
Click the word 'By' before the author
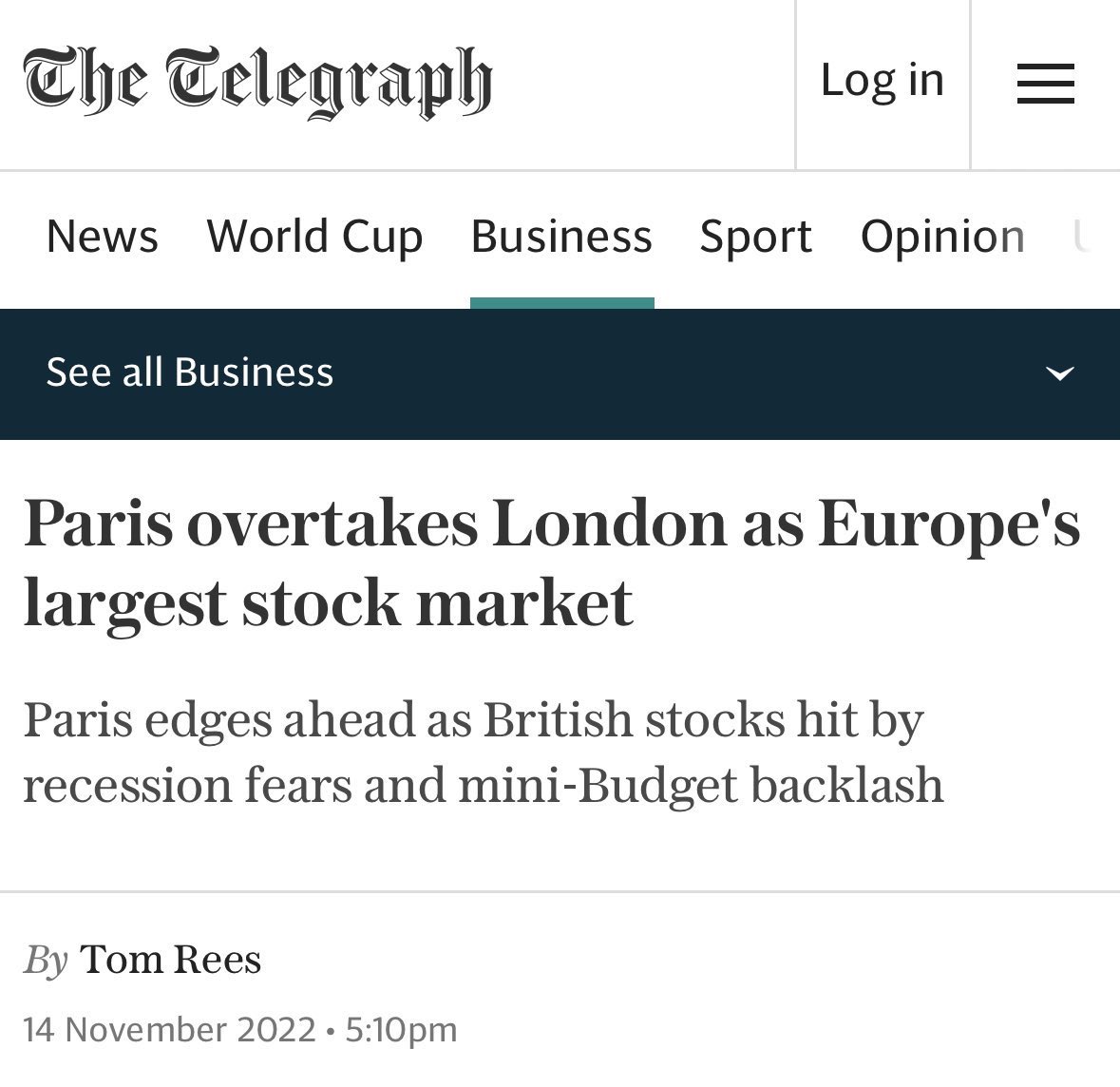click(x=46, y=960)
